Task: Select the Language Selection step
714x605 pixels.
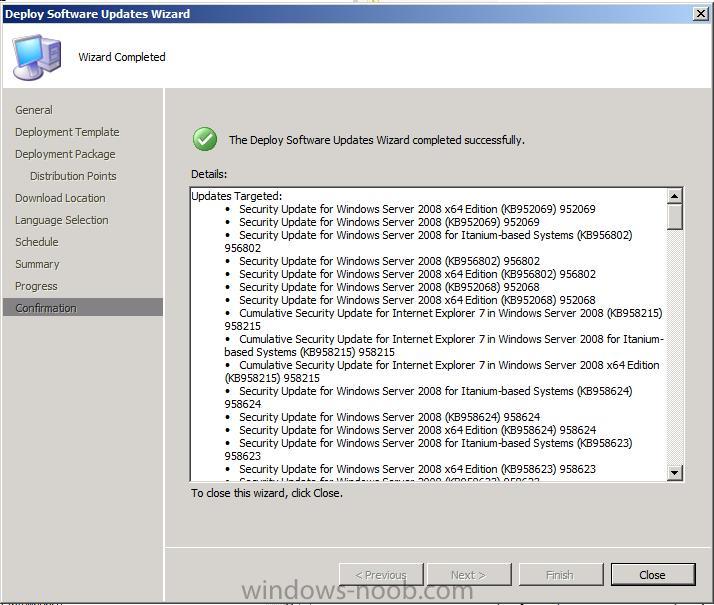Action: pyautogui.click(x=62, y=220)
